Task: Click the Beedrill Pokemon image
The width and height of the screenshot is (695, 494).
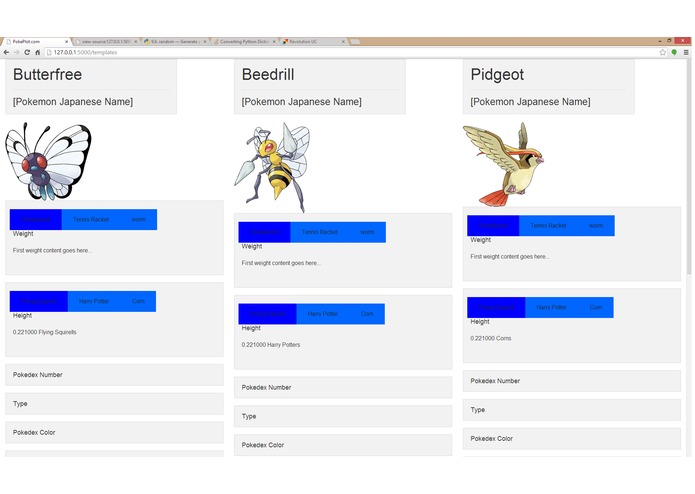Action: [x=272, y=167]
